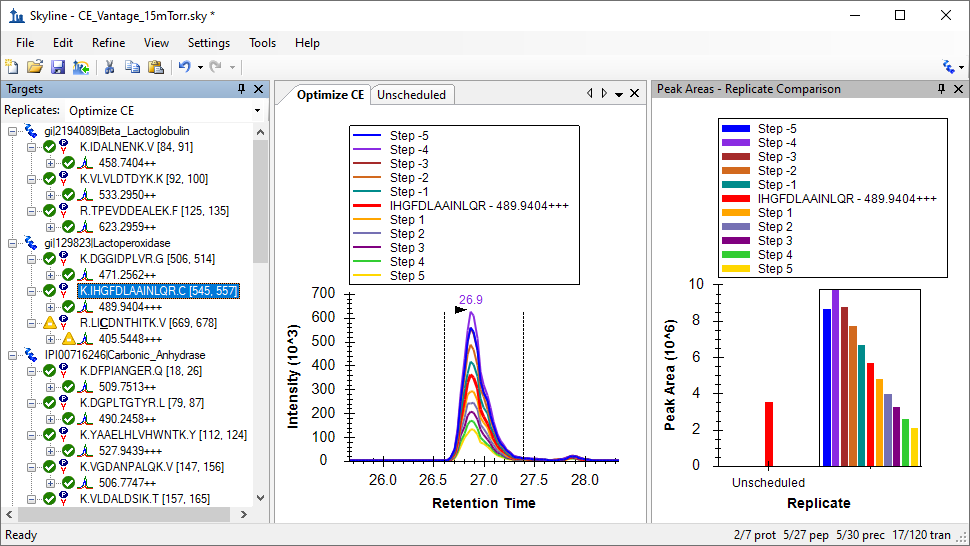Click the Save toolbar icon
Viewport: 970px width, 546px height.
58,67
